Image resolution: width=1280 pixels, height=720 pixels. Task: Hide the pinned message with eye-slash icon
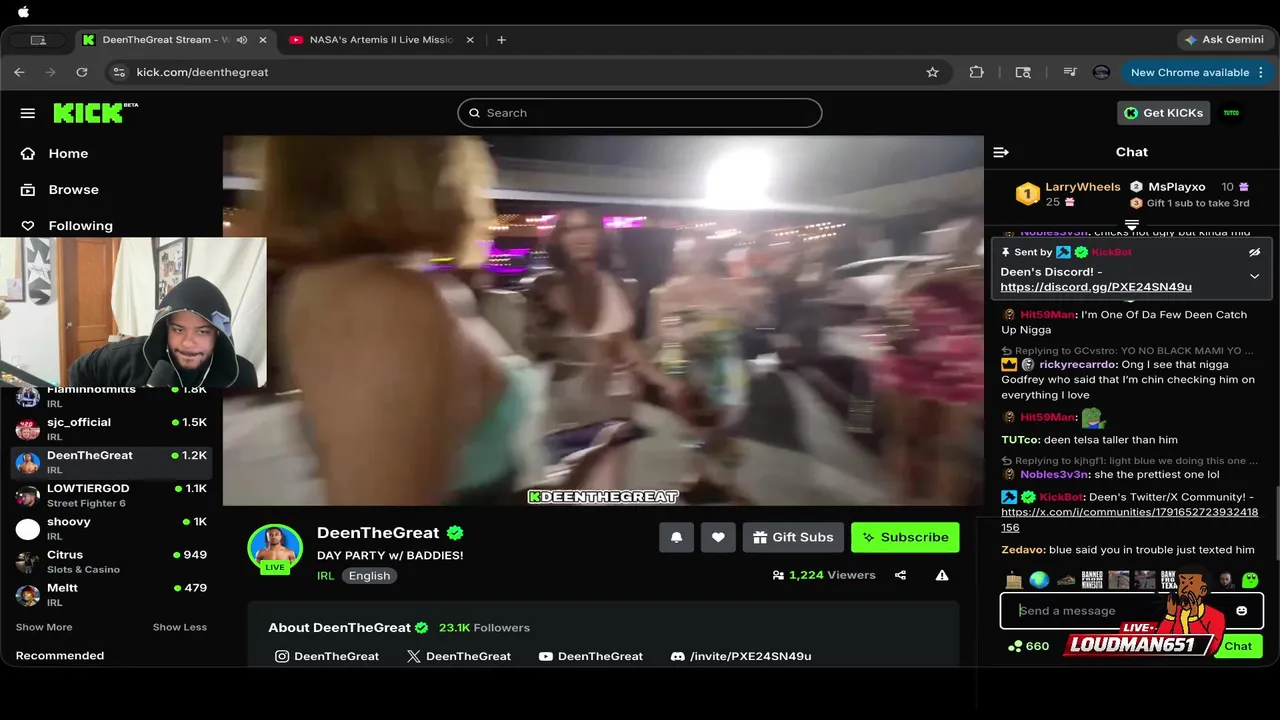click(1254, 252)
